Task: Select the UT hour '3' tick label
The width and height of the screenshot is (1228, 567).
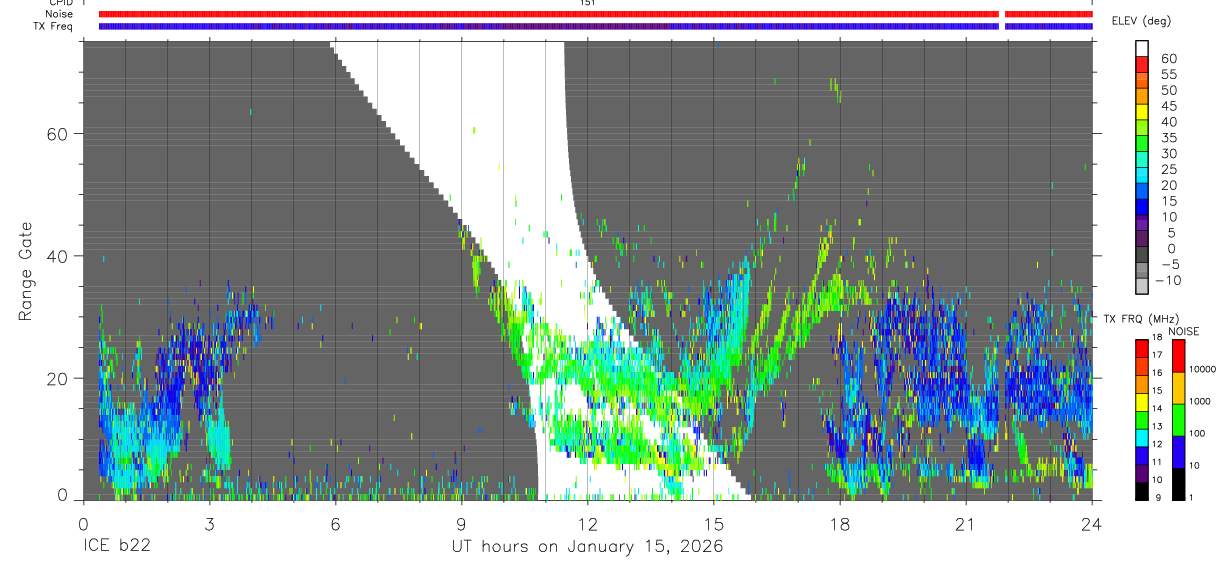Action: pyautogui.click(x=209, y=525)
